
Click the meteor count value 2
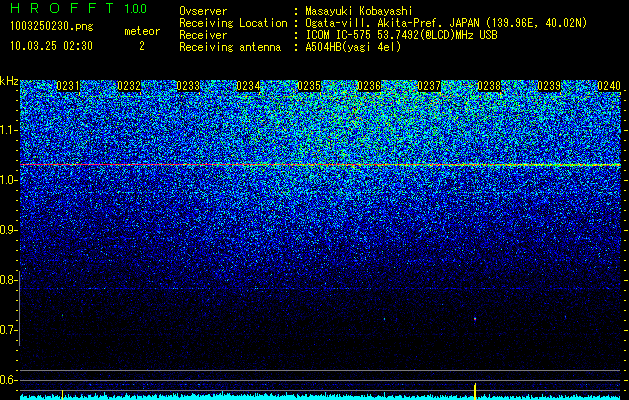pyautogui.click(x=142, y=46)
